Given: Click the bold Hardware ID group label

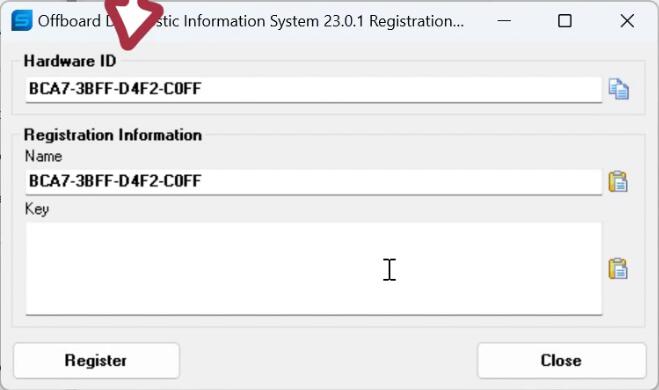Looking at the screenshot, I should pos(70,61).
